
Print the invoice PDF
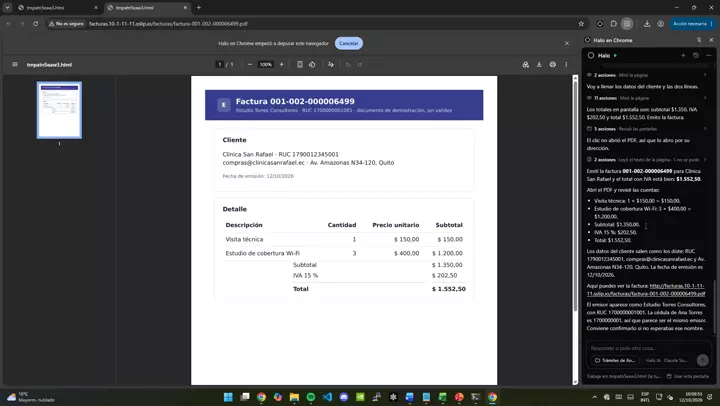[553, 64]
